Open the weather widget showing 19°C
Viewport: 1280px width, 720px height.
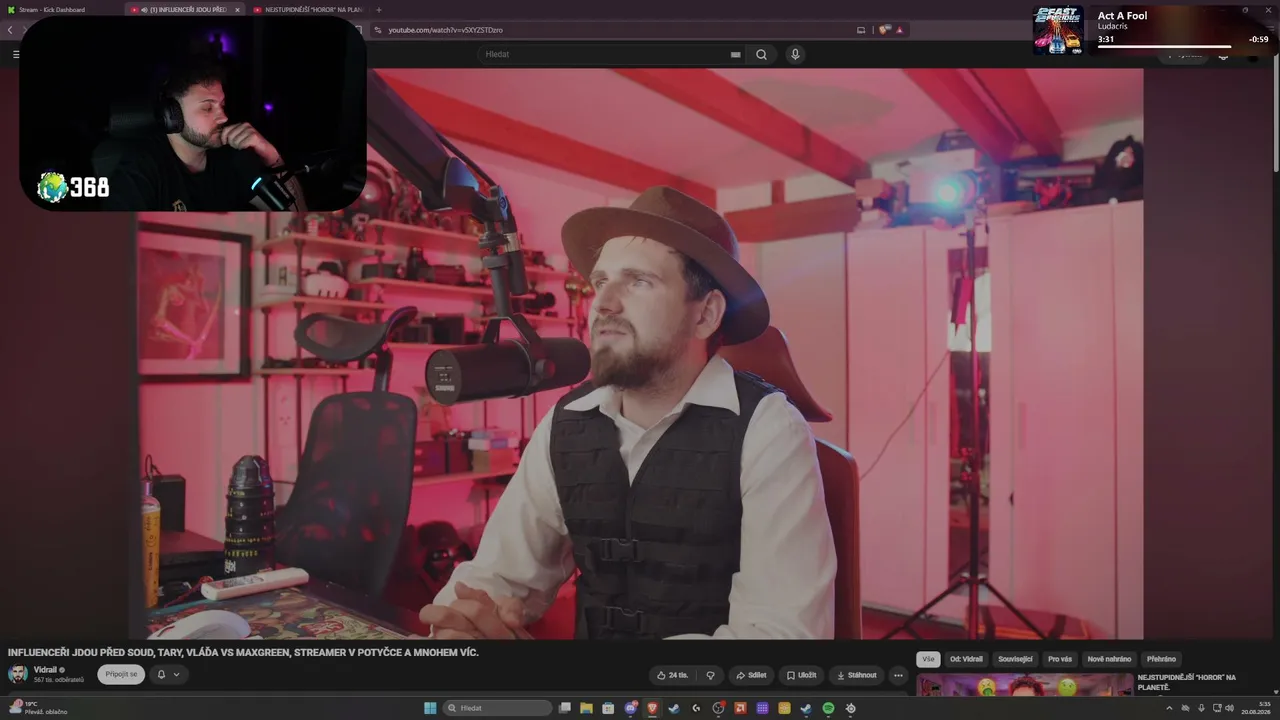pyautogui.click(x=38, y=708)
